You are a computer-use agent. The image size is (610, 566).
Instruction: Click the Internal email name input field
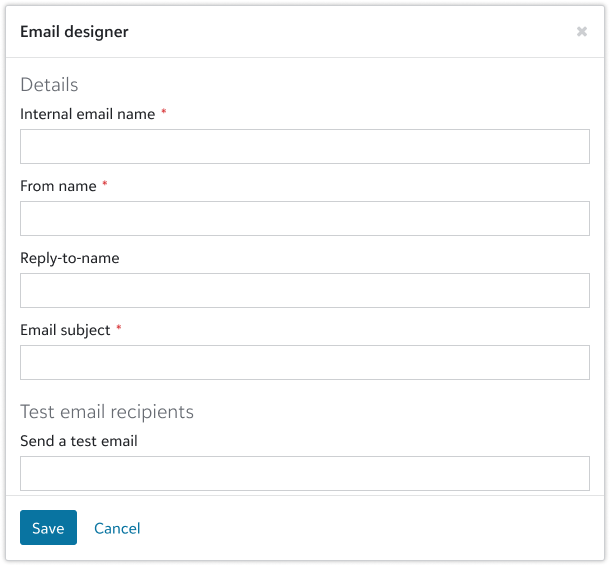pyautogui.click(x=305, y=147)
